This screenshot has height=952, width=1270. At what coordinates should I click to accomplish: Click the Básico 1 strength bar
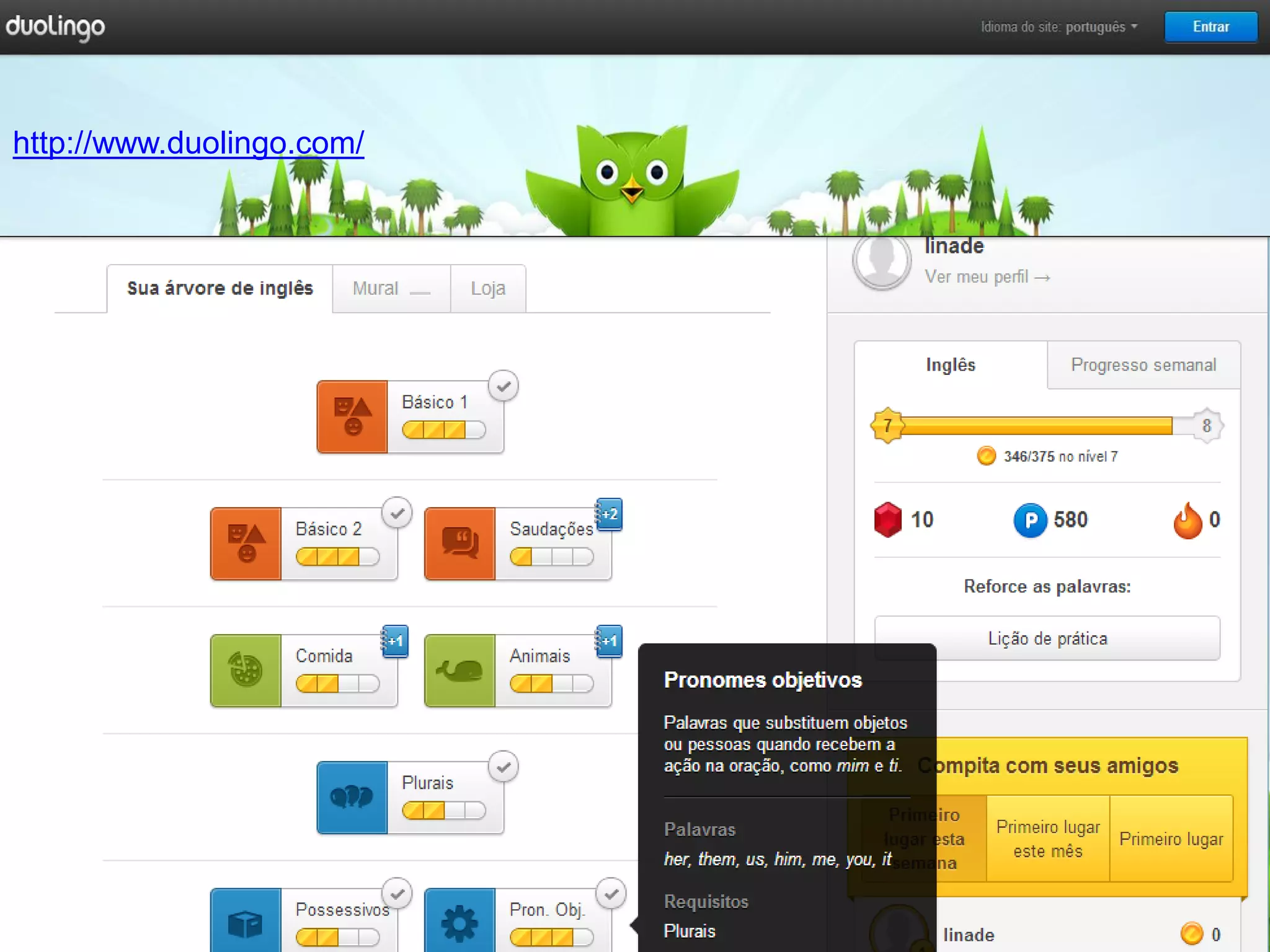point(443,430)
